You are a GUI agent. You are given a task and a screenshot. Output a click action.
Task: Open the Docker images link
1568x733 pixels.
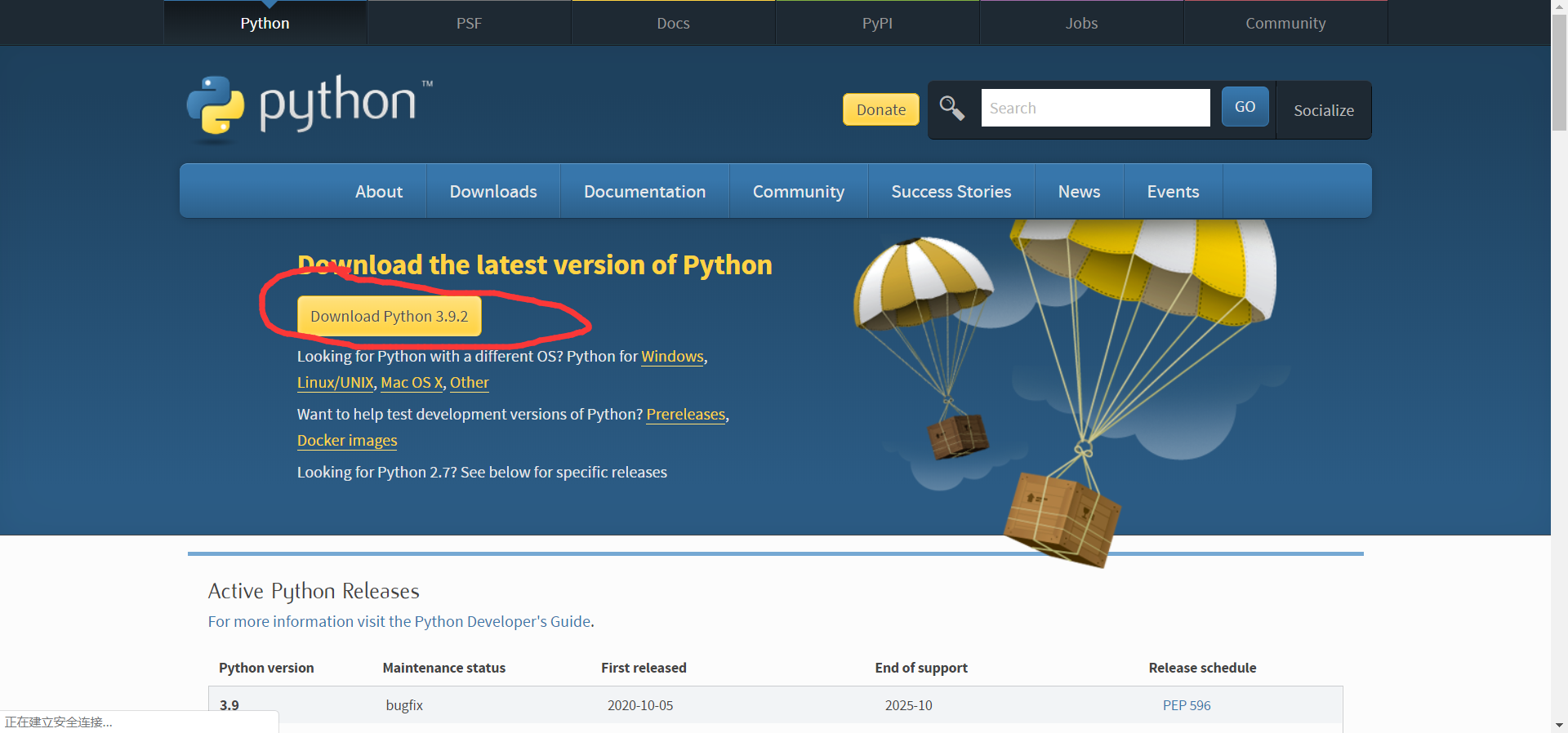(x=347, y=441)
